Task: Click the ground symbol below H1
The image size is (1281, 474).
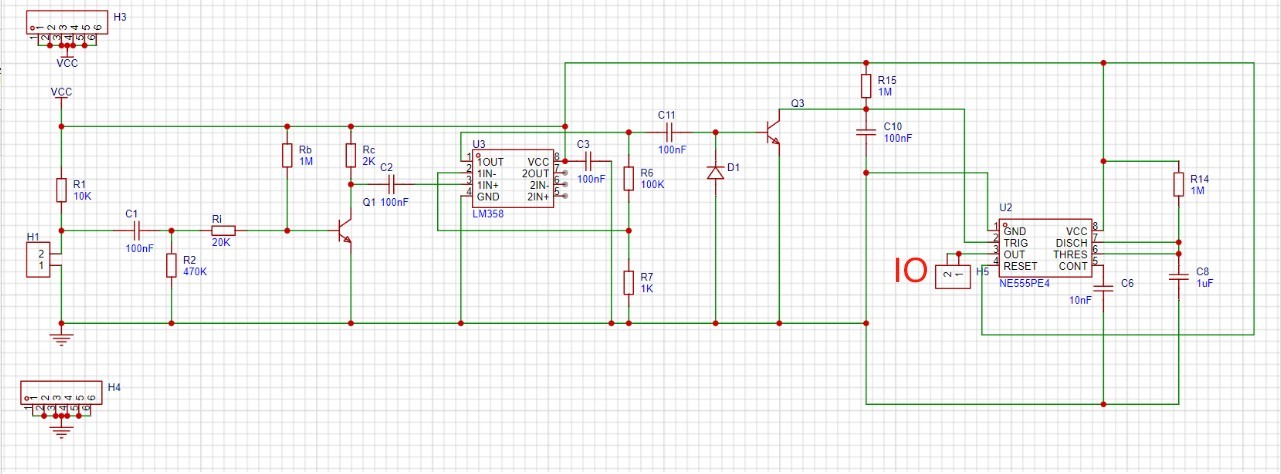Action: [x=62, y=339]
